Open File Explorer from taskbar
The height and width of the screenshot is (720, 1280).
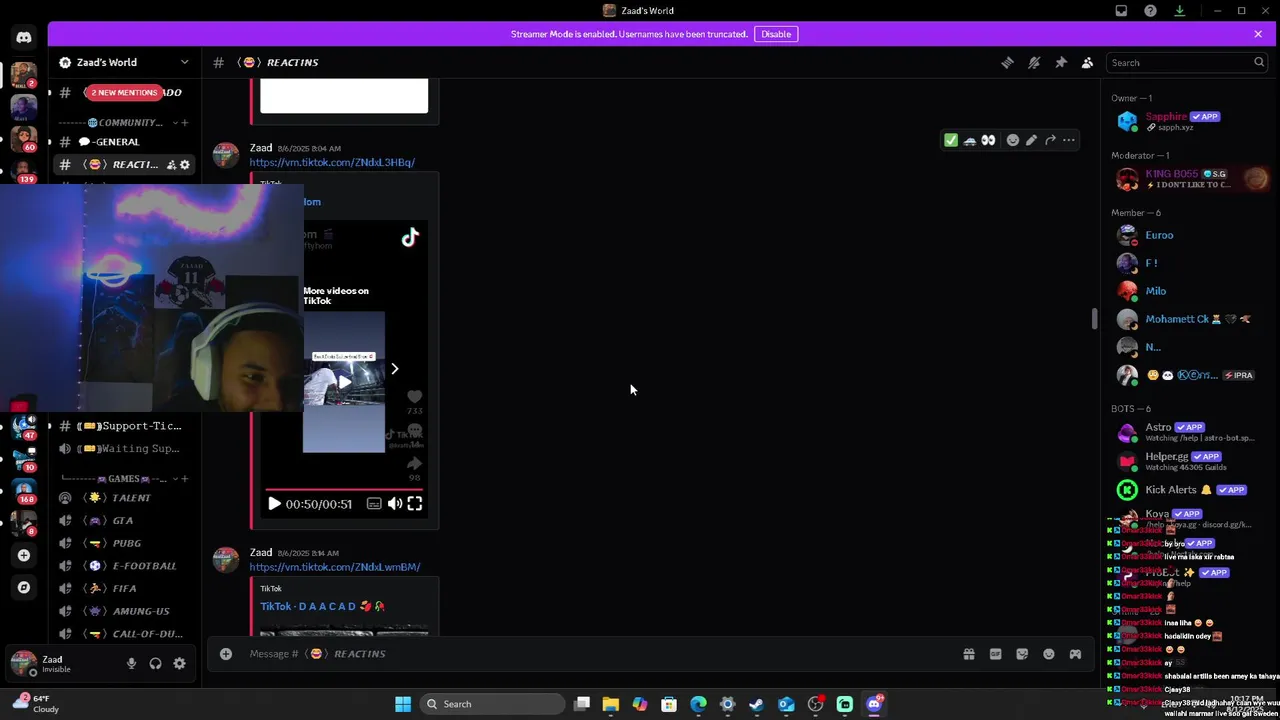[611, 704]
